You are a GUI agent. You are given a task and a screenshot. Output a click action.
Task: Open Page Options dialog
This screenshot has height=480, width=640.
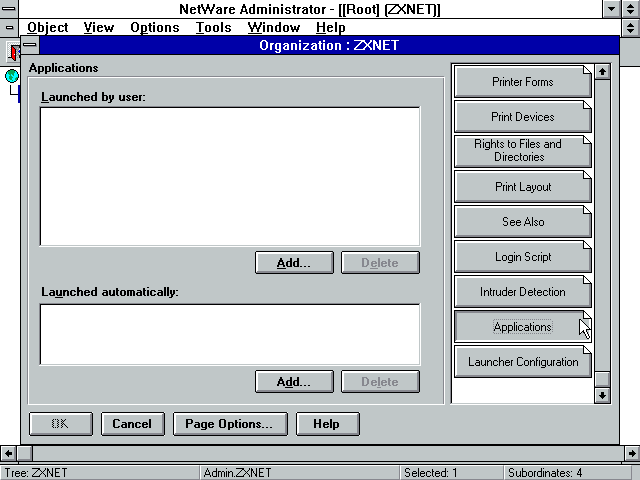230,424
